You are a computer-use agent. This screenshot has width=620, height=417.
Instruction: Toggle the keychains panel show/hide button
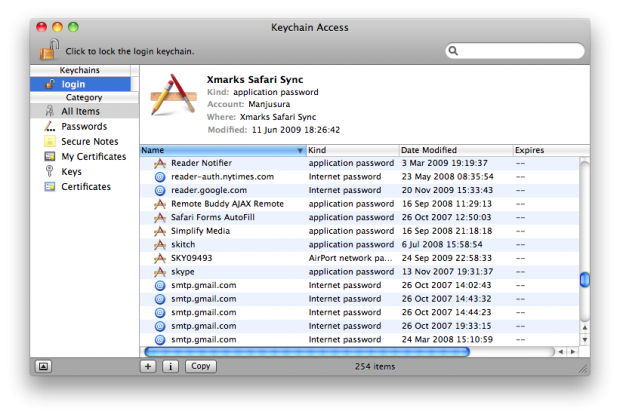pyautogui.click(x=43, y=367)
